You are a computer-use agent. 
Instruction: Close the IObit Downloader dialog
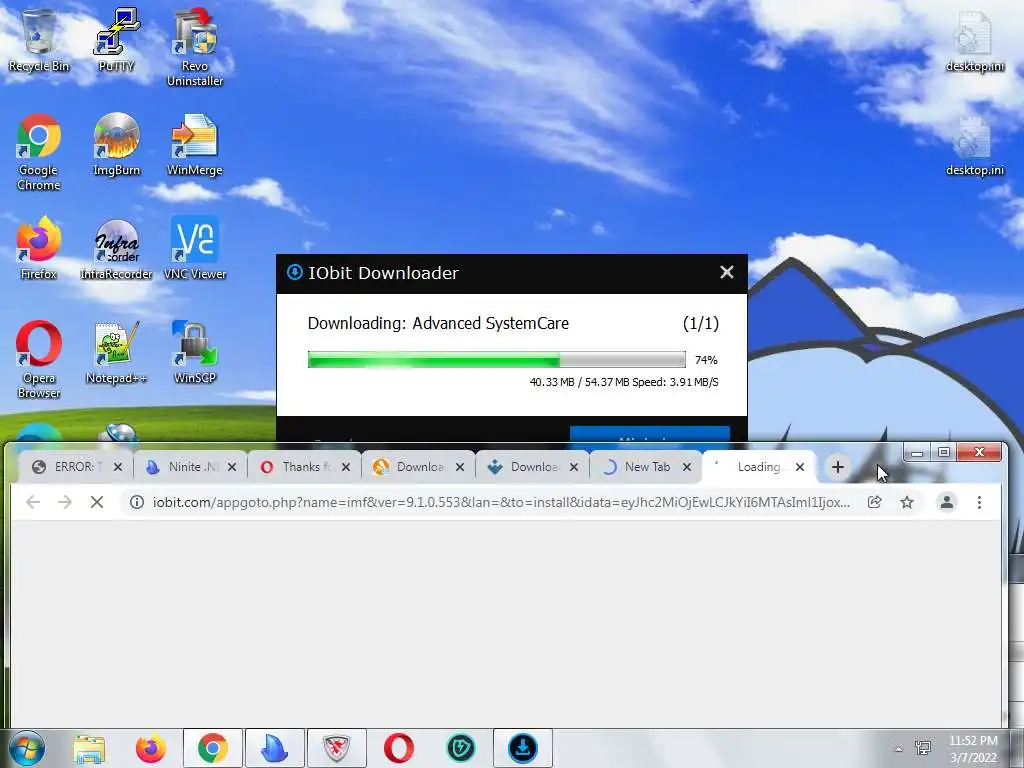tap(726, 272)
